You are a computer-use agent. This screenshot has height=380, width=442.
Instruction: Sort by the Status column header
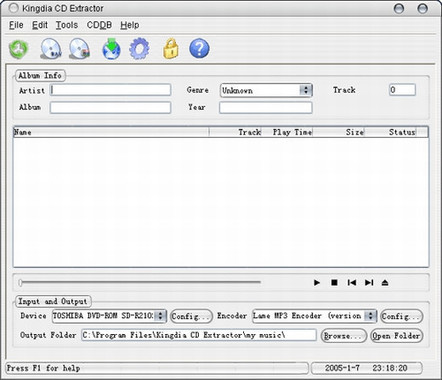(390, 132)
